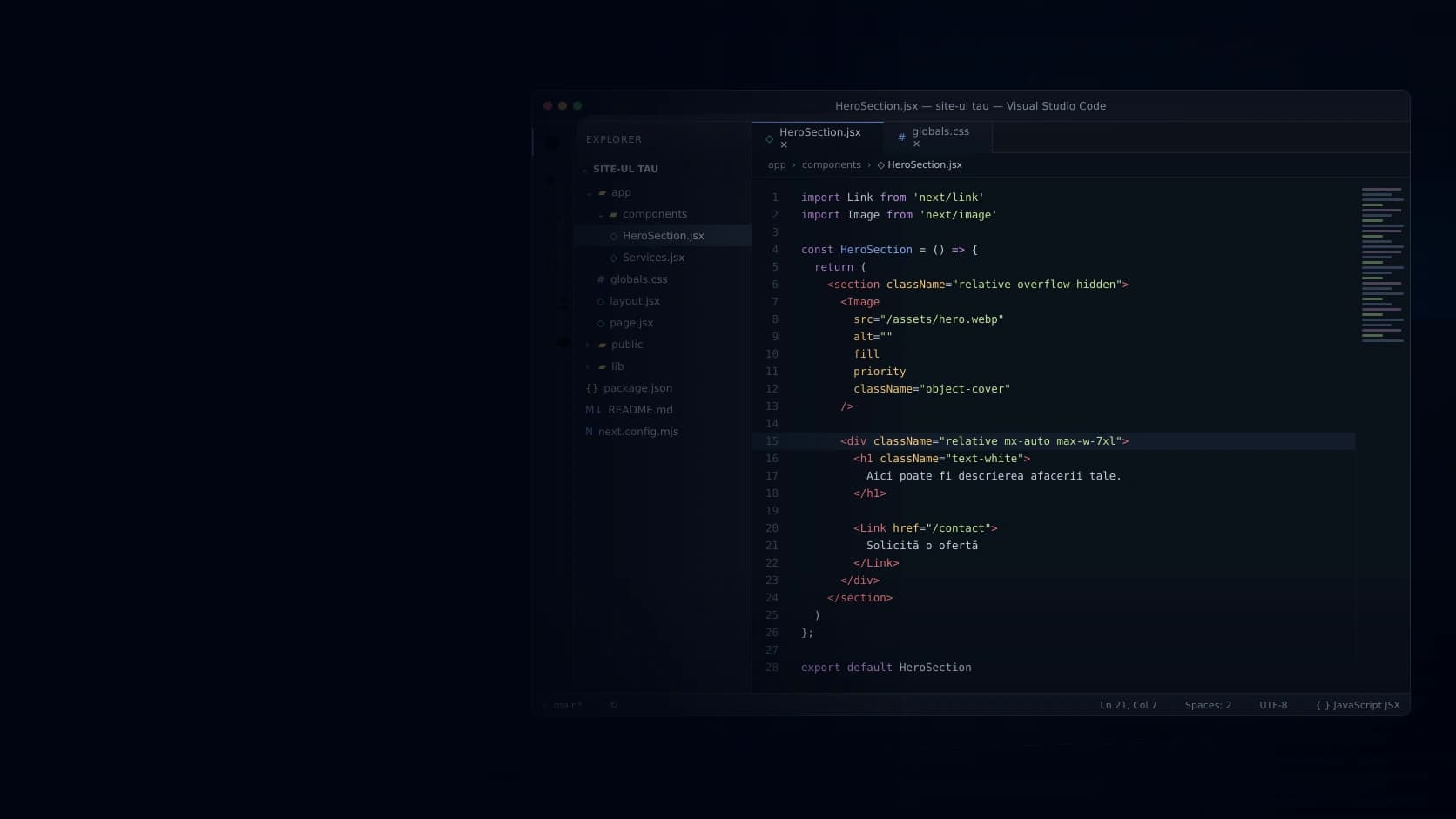Click the components folder icon

613,215
